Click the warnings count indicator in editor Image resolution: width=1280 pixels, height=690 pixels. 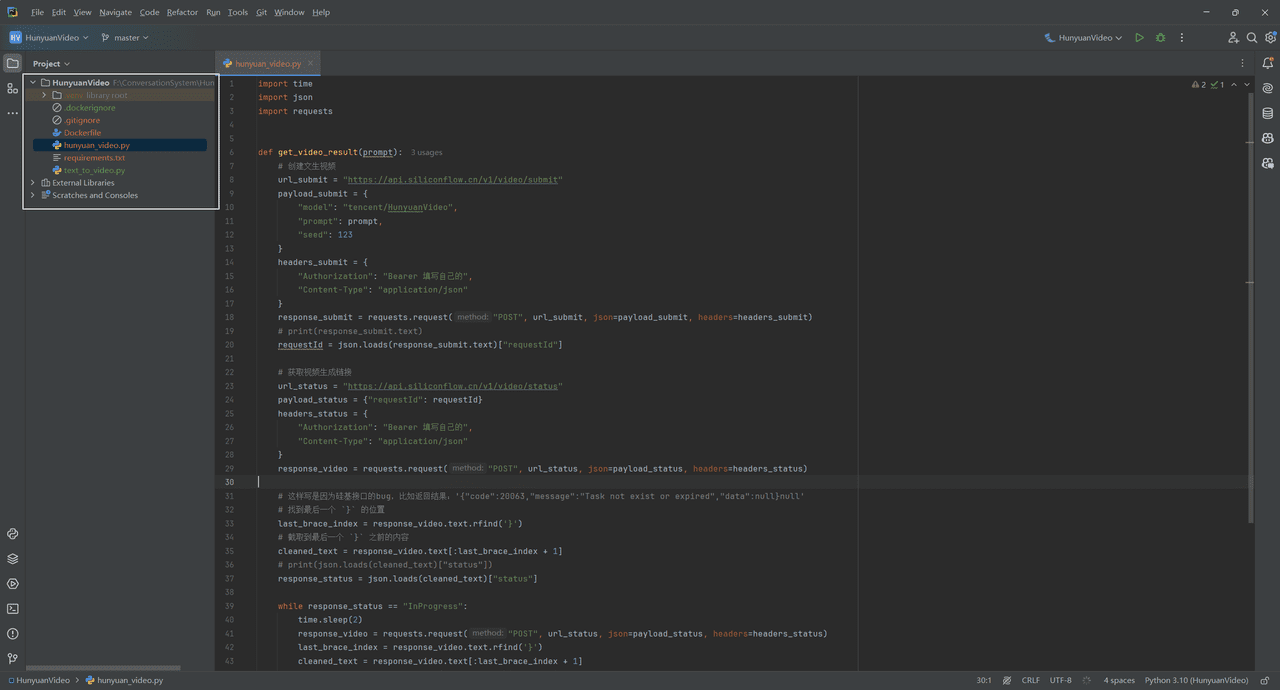1199,85
